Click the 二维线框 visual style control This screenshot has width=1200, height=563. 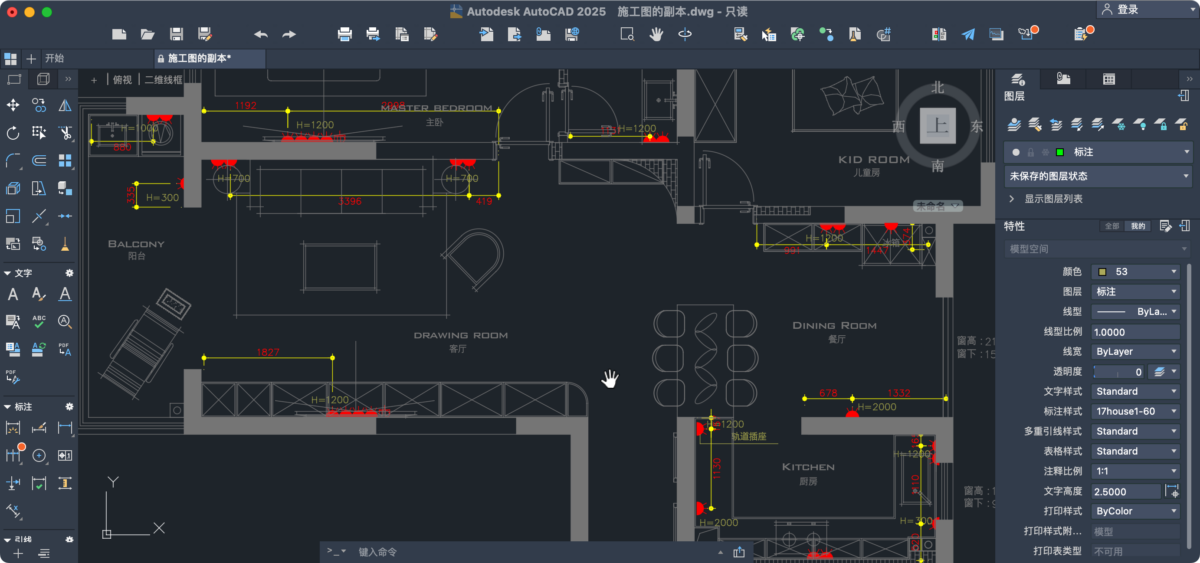click(x=162, y=79)
